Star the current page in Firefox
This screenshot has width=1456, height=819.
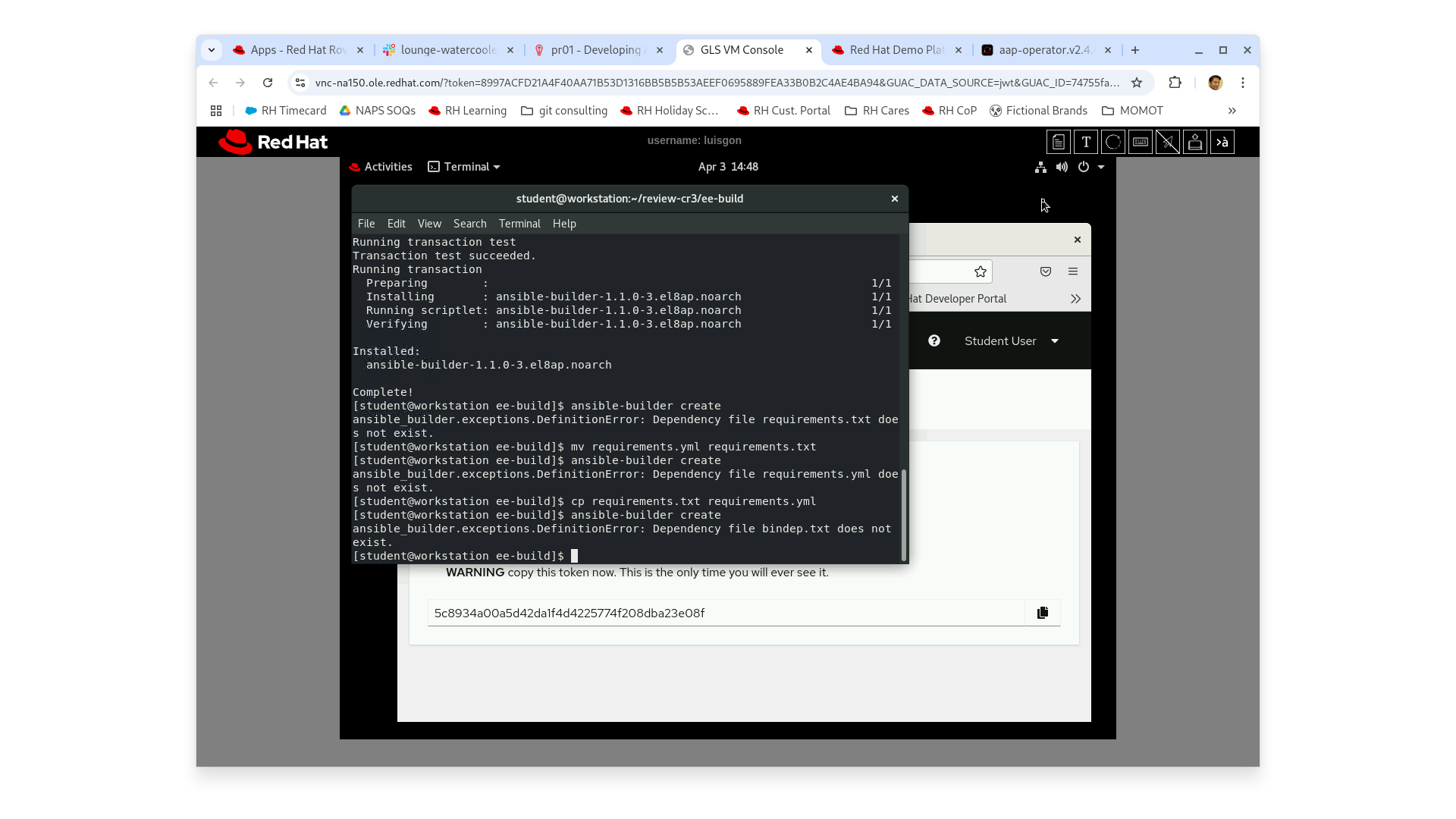coord(979,271)
